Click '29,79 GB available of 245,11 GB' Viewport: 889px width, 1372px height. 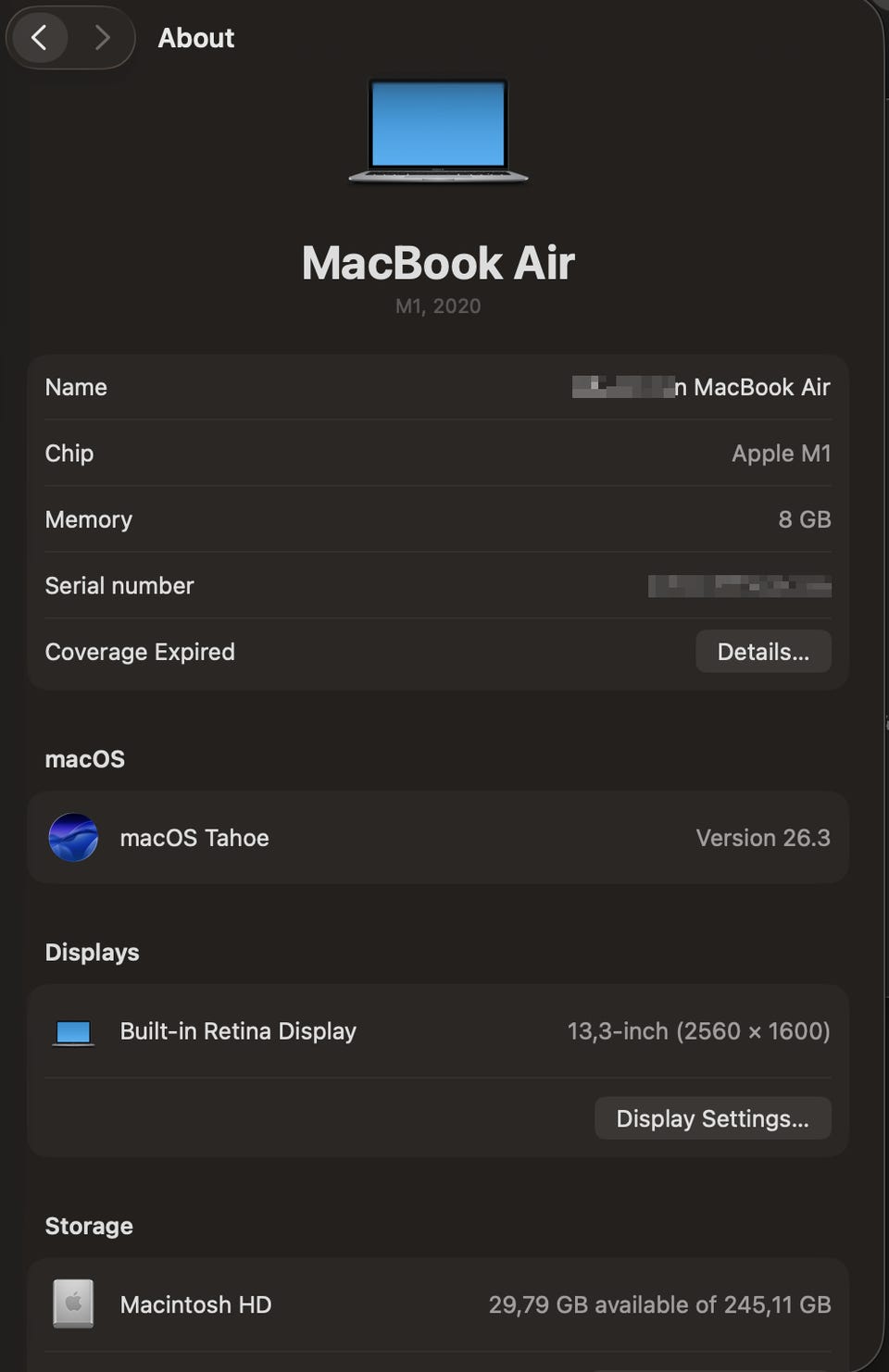(659, 1304)
